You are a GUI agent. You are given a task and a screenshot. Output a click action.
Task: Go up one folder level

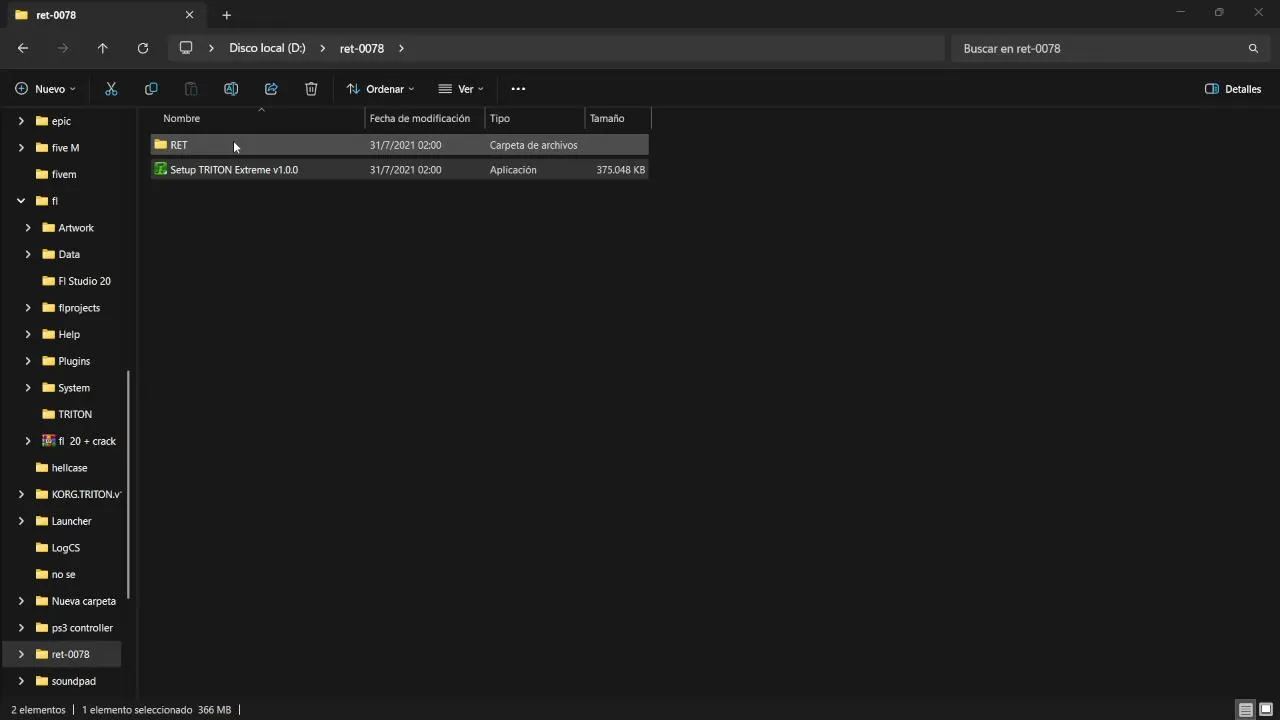(103, 48)
